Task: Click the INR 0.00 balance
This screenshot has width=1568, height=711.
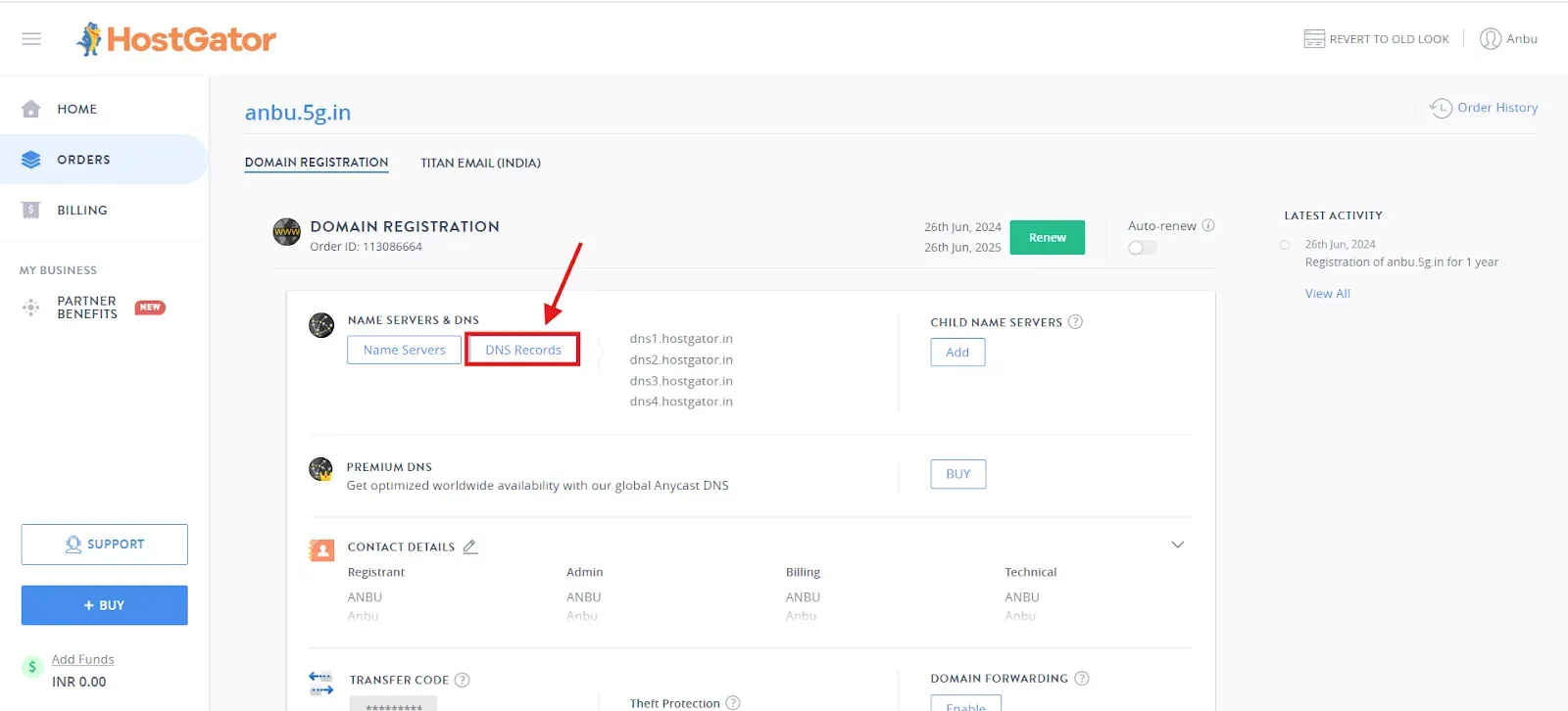Action: click(x=79, y=682)
